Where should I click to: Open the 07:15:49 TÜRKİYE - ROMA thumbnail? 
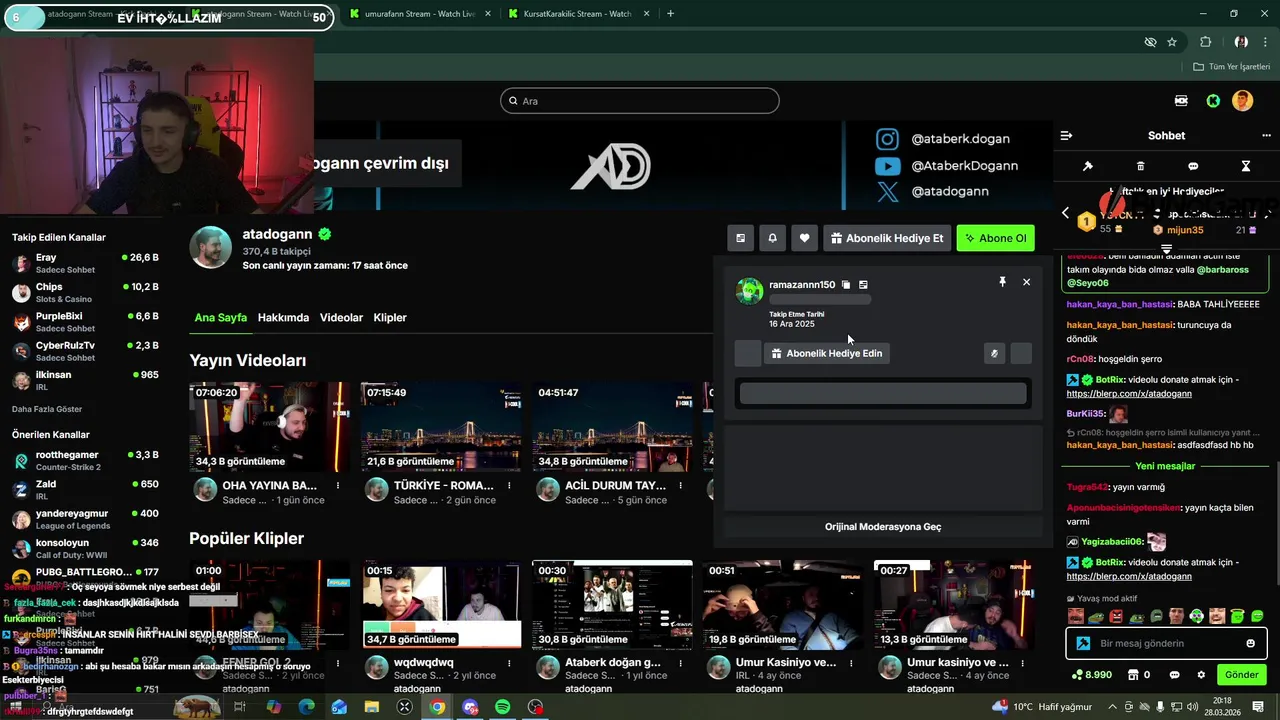point(440,427)
